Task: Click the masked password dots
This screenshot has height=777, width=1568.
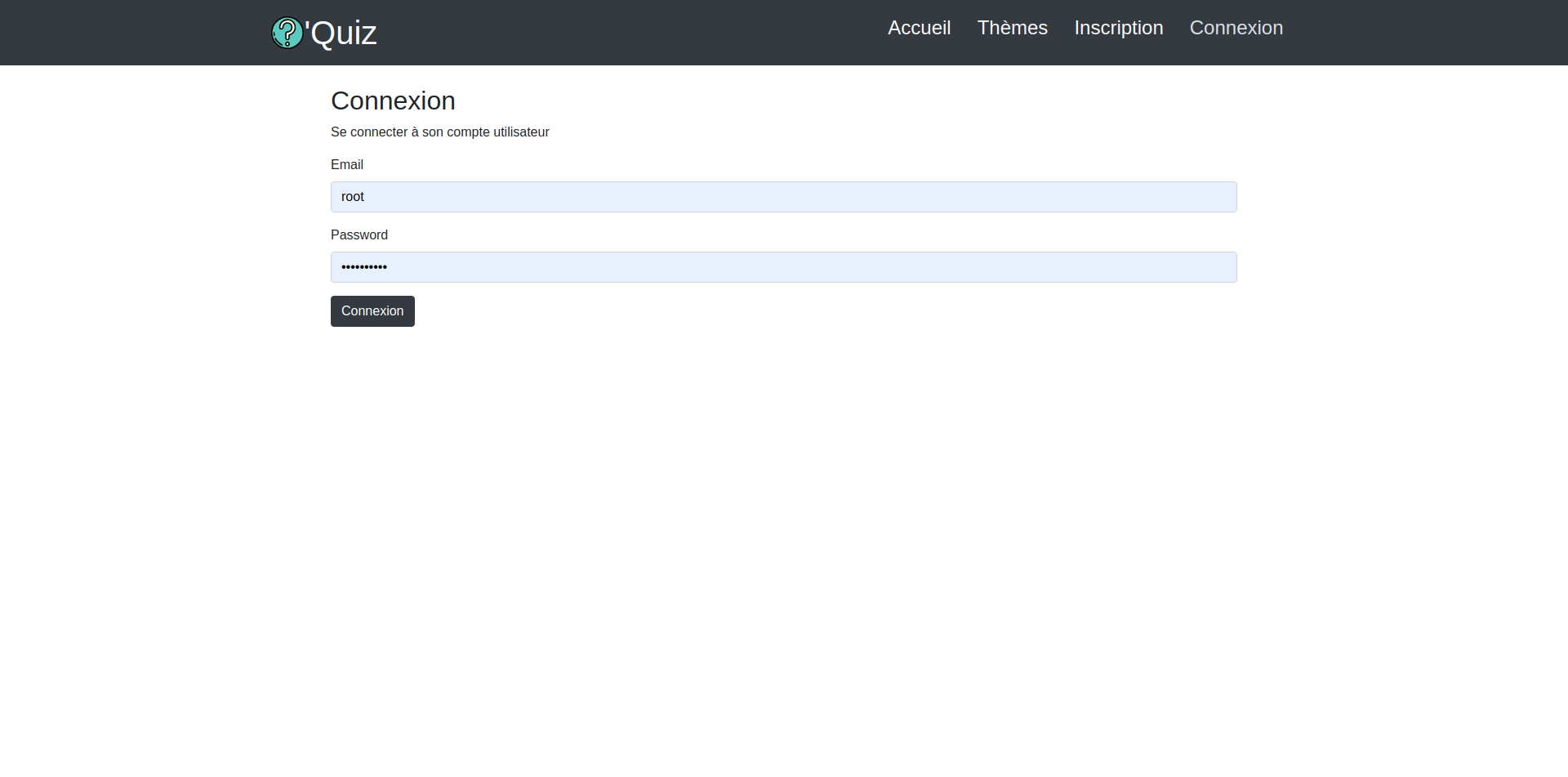Action: point(363,267)
